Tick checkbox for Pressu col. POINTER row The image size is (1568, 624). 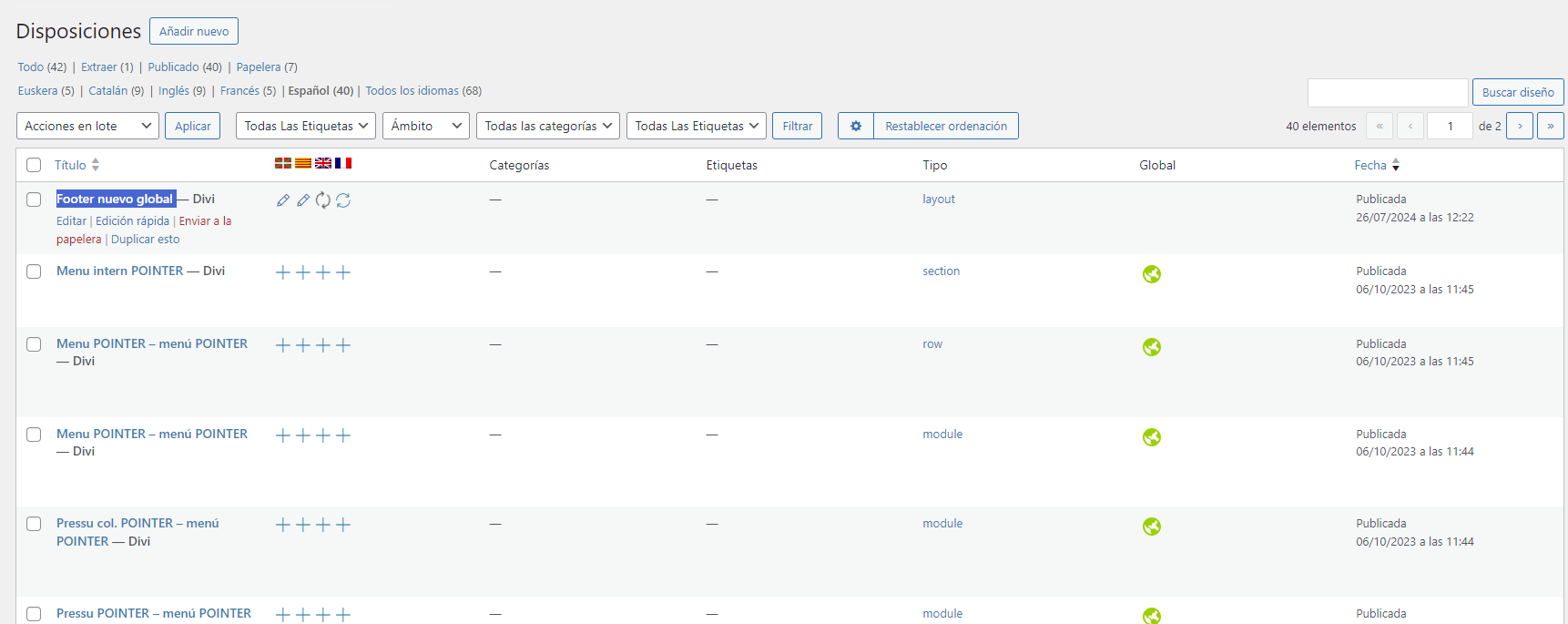34,524
